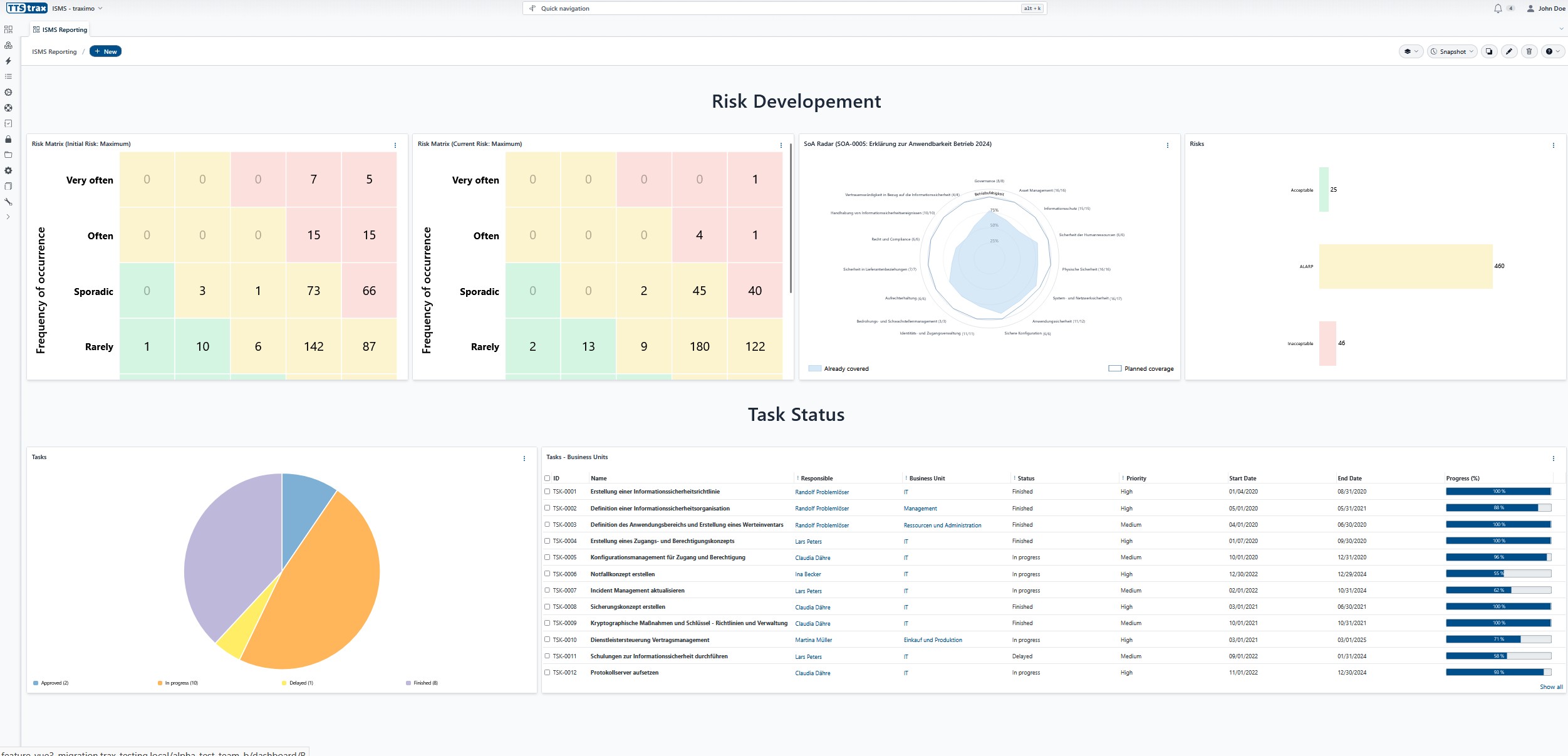
Task: Click the lightning bolt sidebar icon
Action: tap(8, 61)
